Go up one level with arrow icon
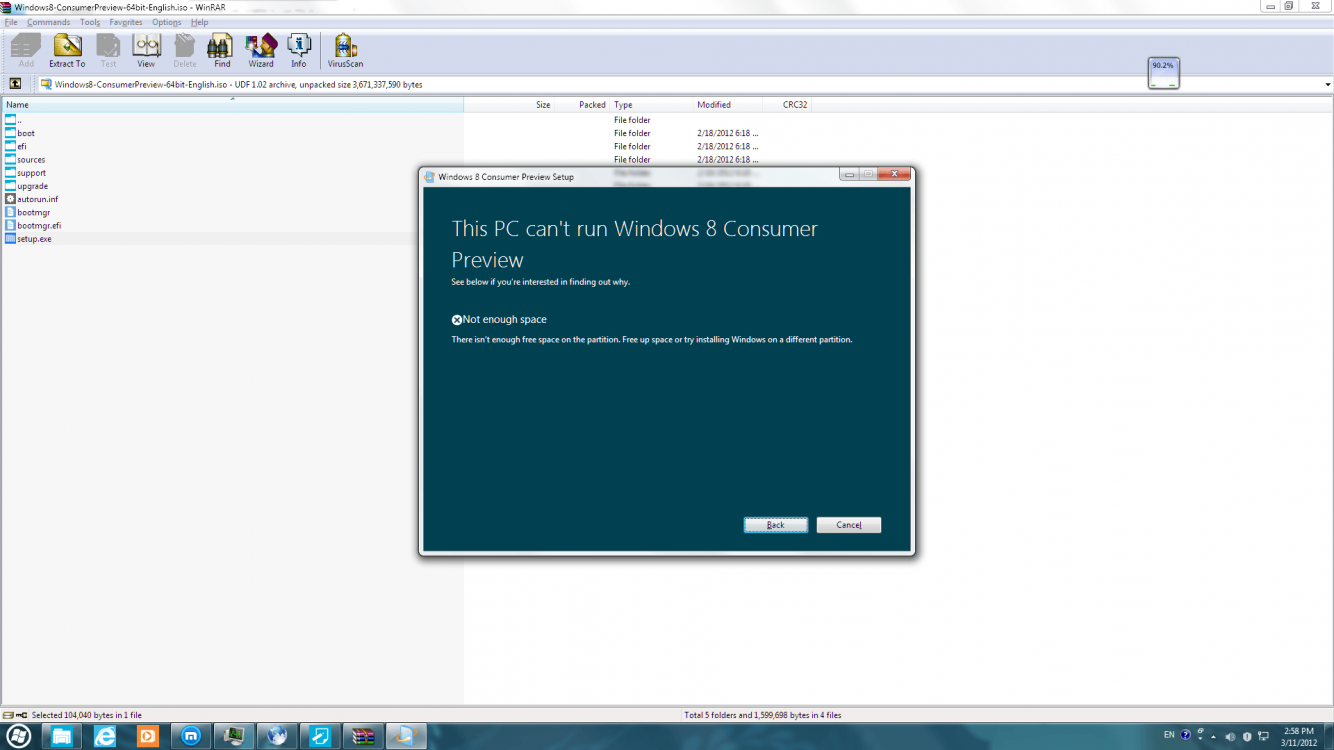 [16, 84]
